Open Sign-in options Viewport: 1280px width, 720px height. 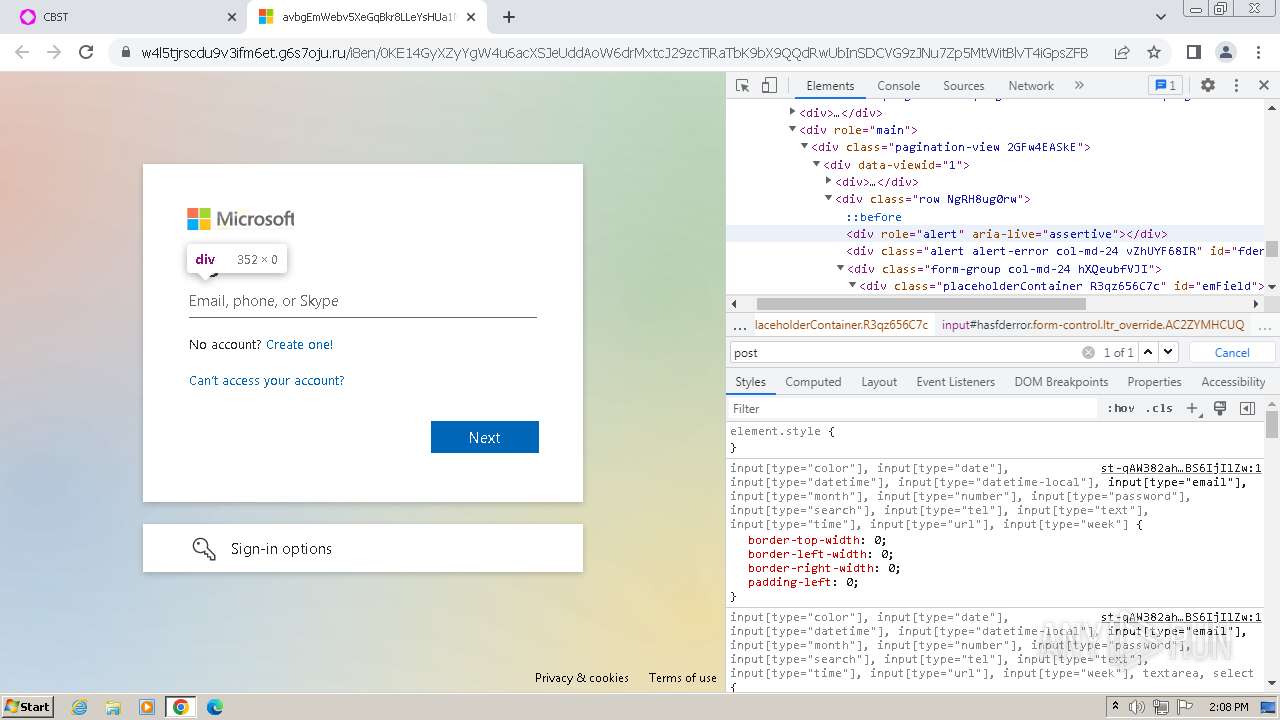pyautogui.click(x=363, y=548)
